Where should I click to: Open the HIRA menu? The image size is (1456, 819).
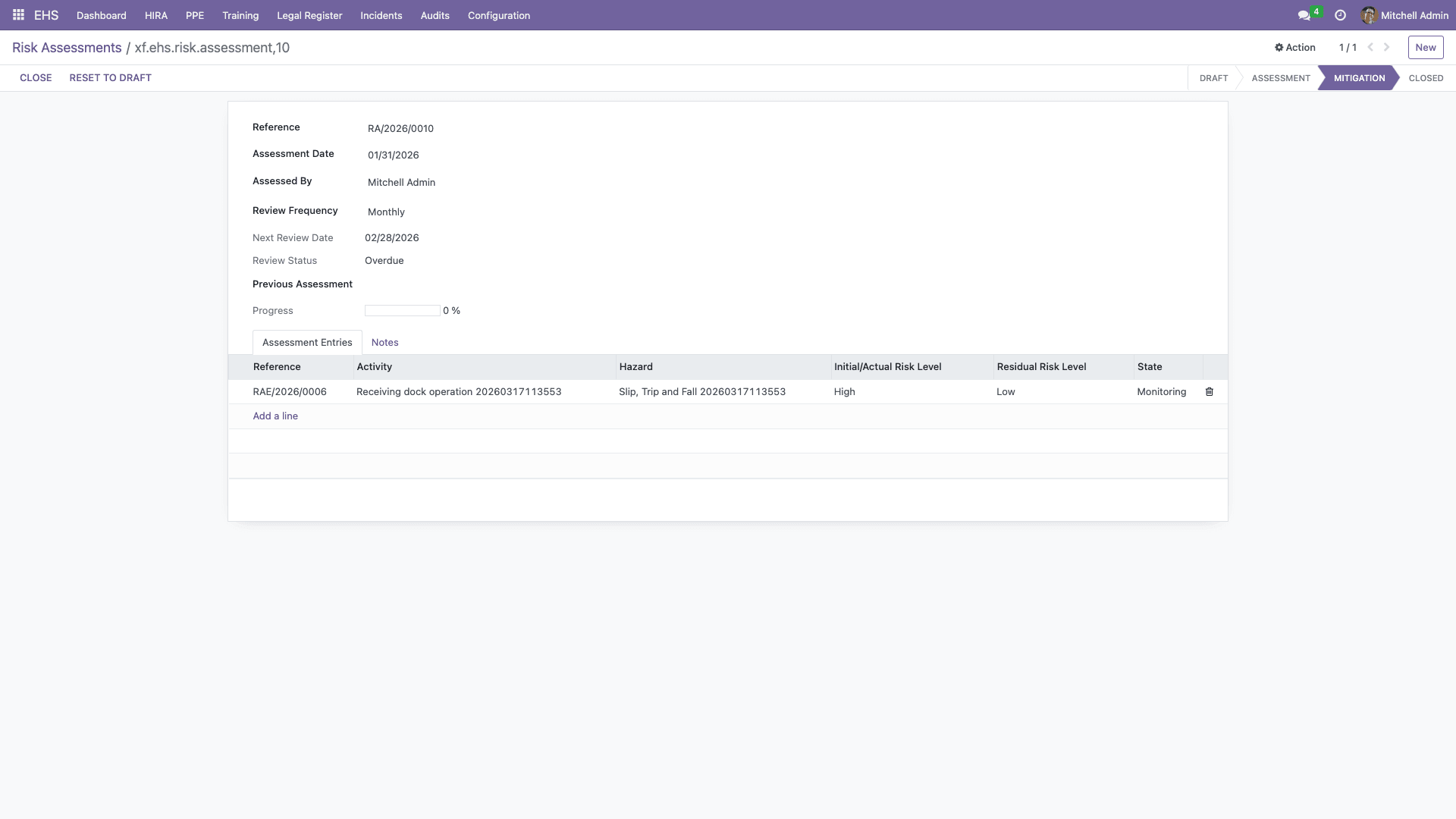point(155,15)
